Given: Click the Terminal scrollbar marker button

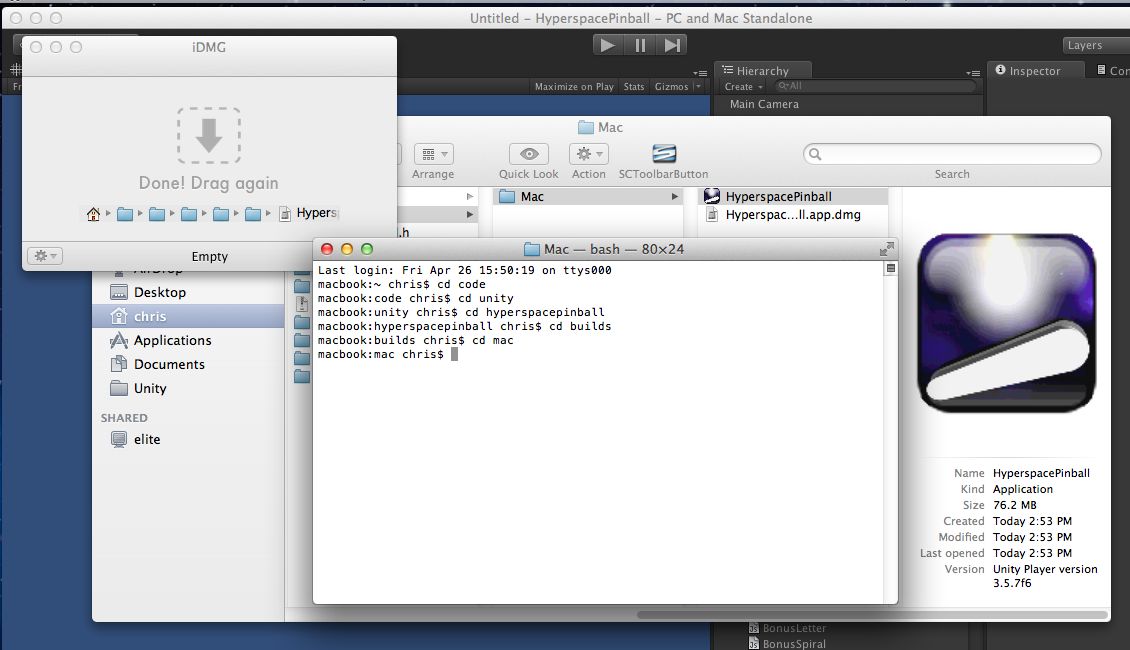Looking at the screenshot, I should point(891,268).
